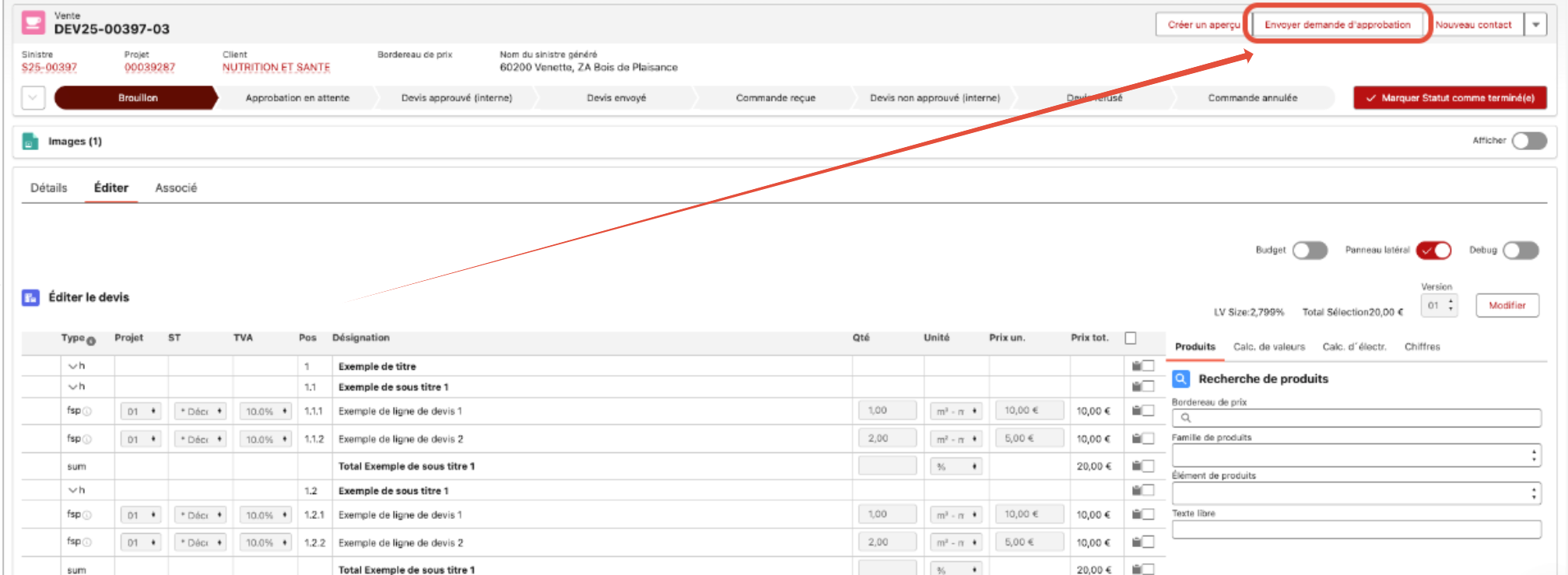Open the S25-00397 Sinistre link

click(x=50, y=68)
